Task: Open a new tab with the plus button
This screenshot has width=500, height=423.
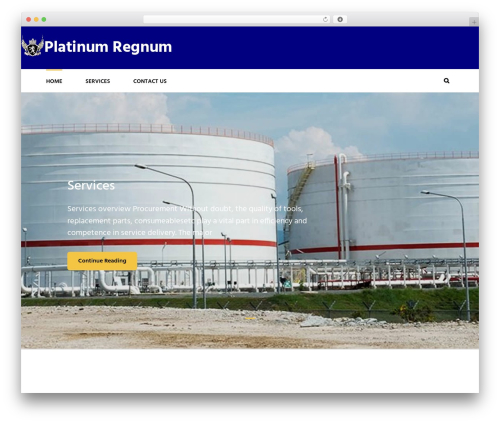Action: [474, 22]
